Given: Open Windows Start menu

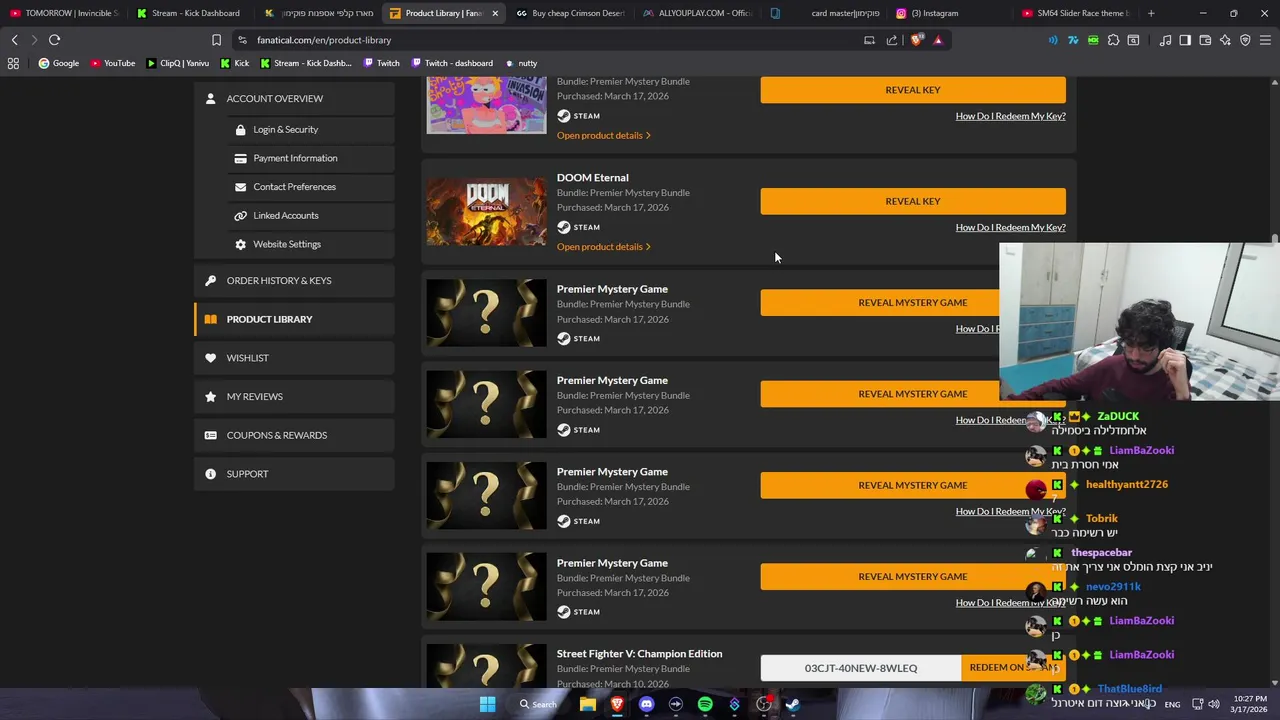Looking at the screenshot, I should click(487, 704).
